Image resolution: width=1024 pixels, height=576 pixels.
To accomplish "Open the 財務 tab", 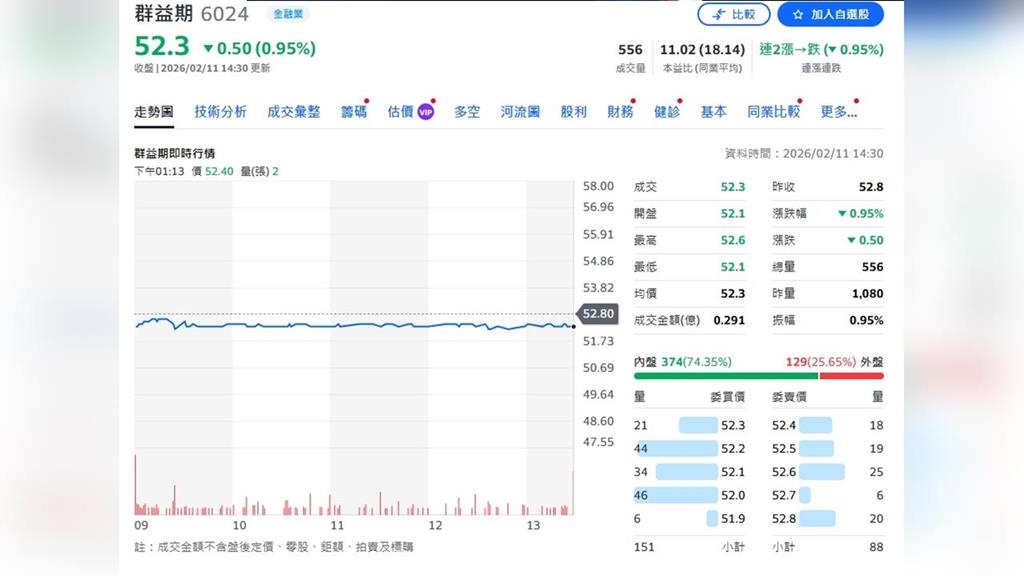I will pos(620,112).
